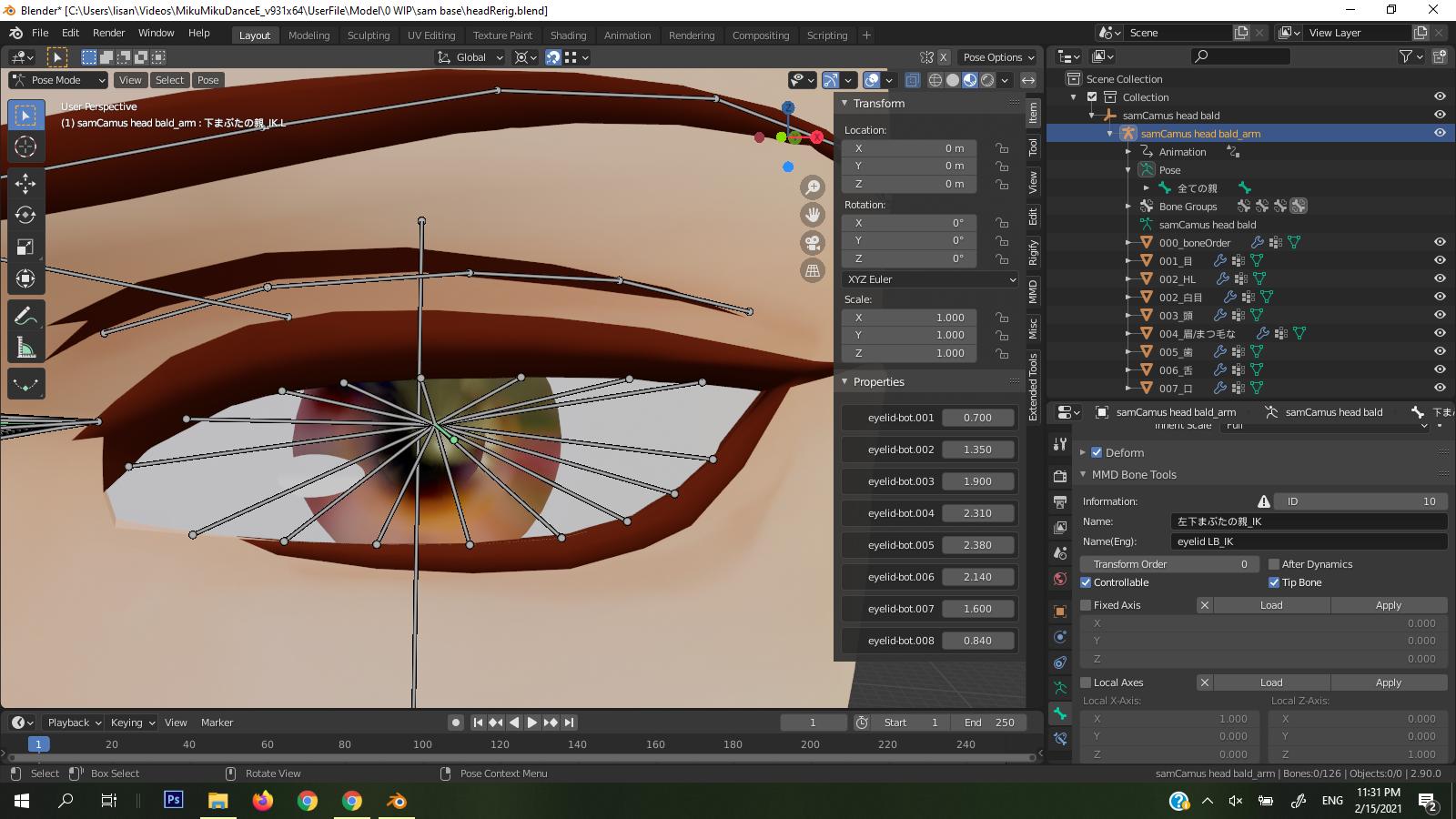Open the XYZ Euler rotation mode dropdown
This screenshot has height=819, width=1456.
click(930, 279)
